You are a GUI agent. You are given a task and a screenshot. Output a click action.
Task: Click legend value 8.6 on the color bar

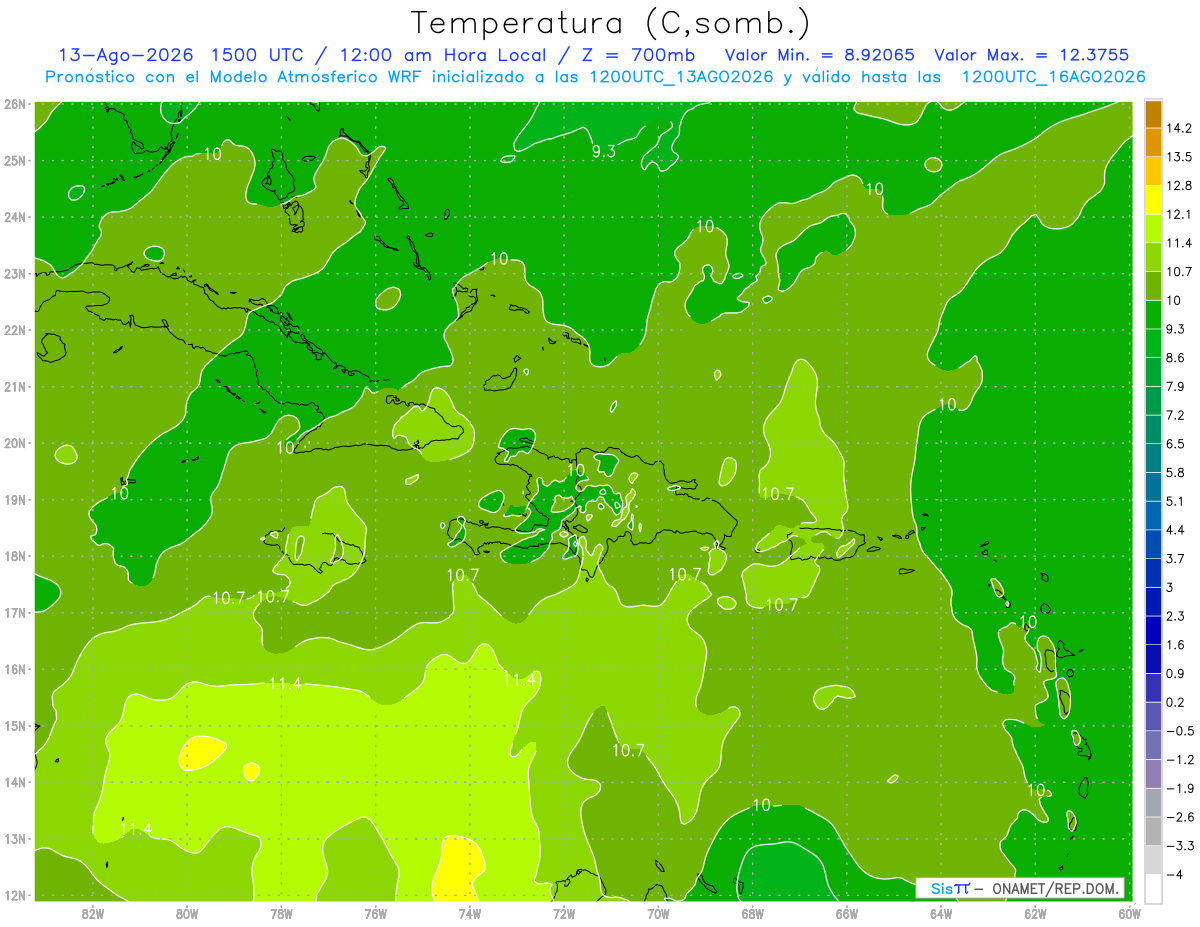pos(1176,358)
